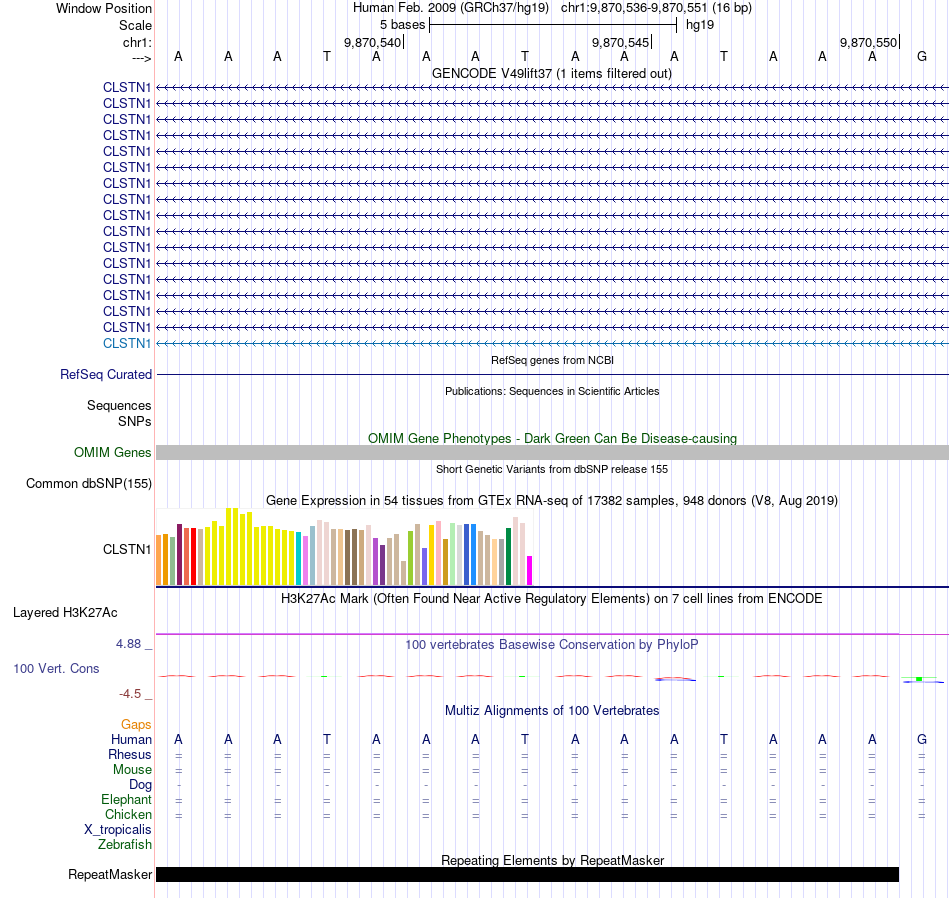Click the black RepeatMasker element bar
950x898 pixels.
527,874
